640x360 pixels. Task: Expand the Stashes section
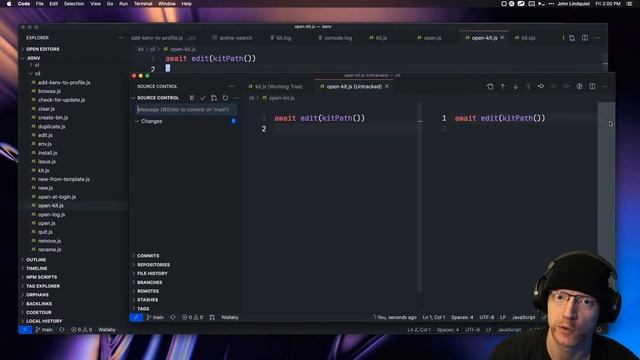point(147,300)
